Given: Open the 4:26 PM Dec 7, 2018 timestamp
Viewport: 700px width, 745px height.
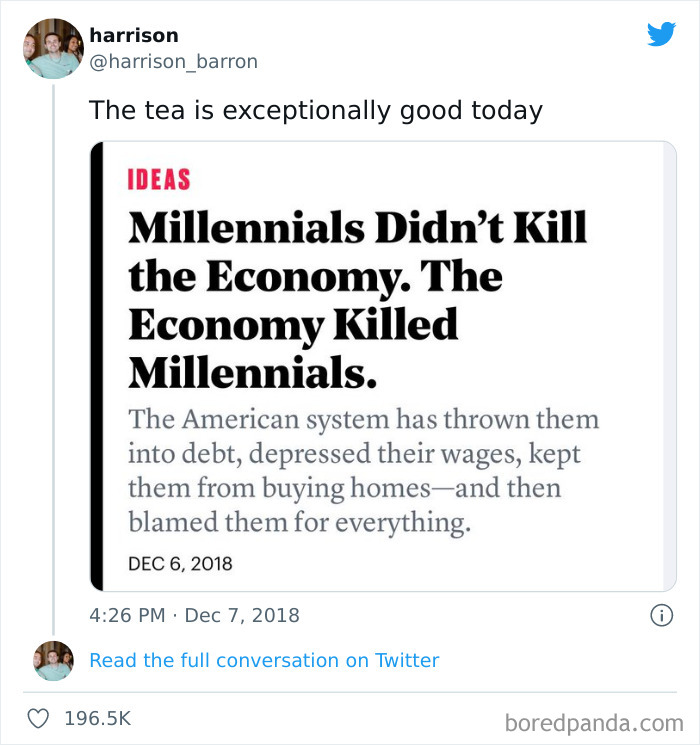Looking at the screenshot, I should 194,615.
